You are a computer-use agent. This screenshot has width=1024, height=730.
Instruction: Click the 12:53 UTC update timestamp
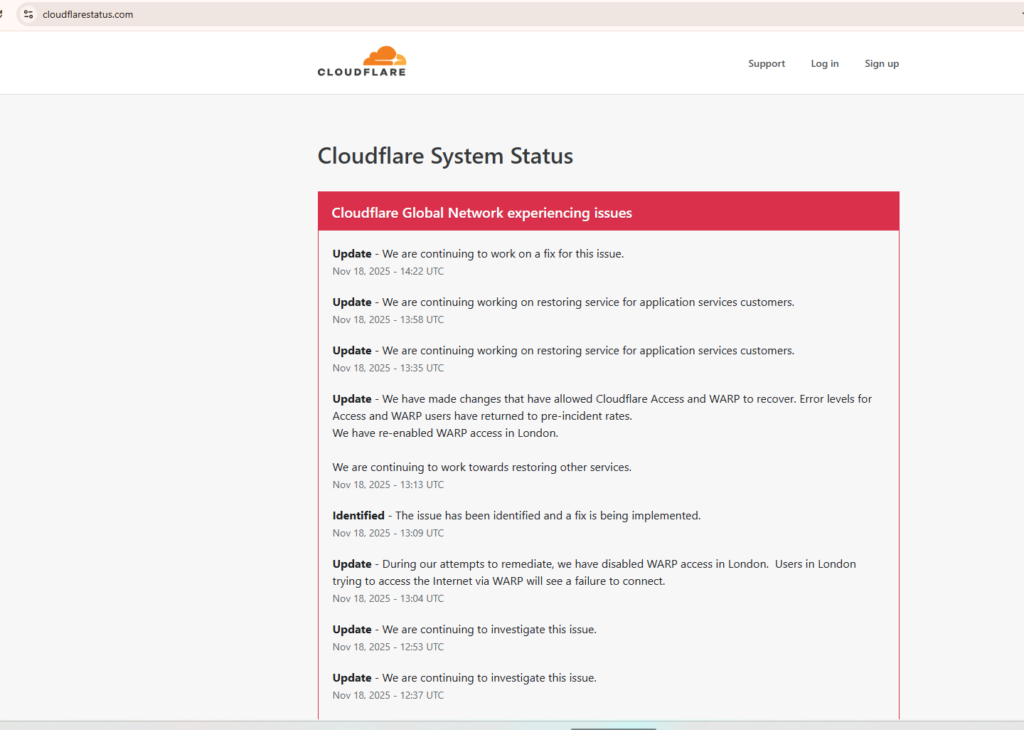[x=388, y=647]
